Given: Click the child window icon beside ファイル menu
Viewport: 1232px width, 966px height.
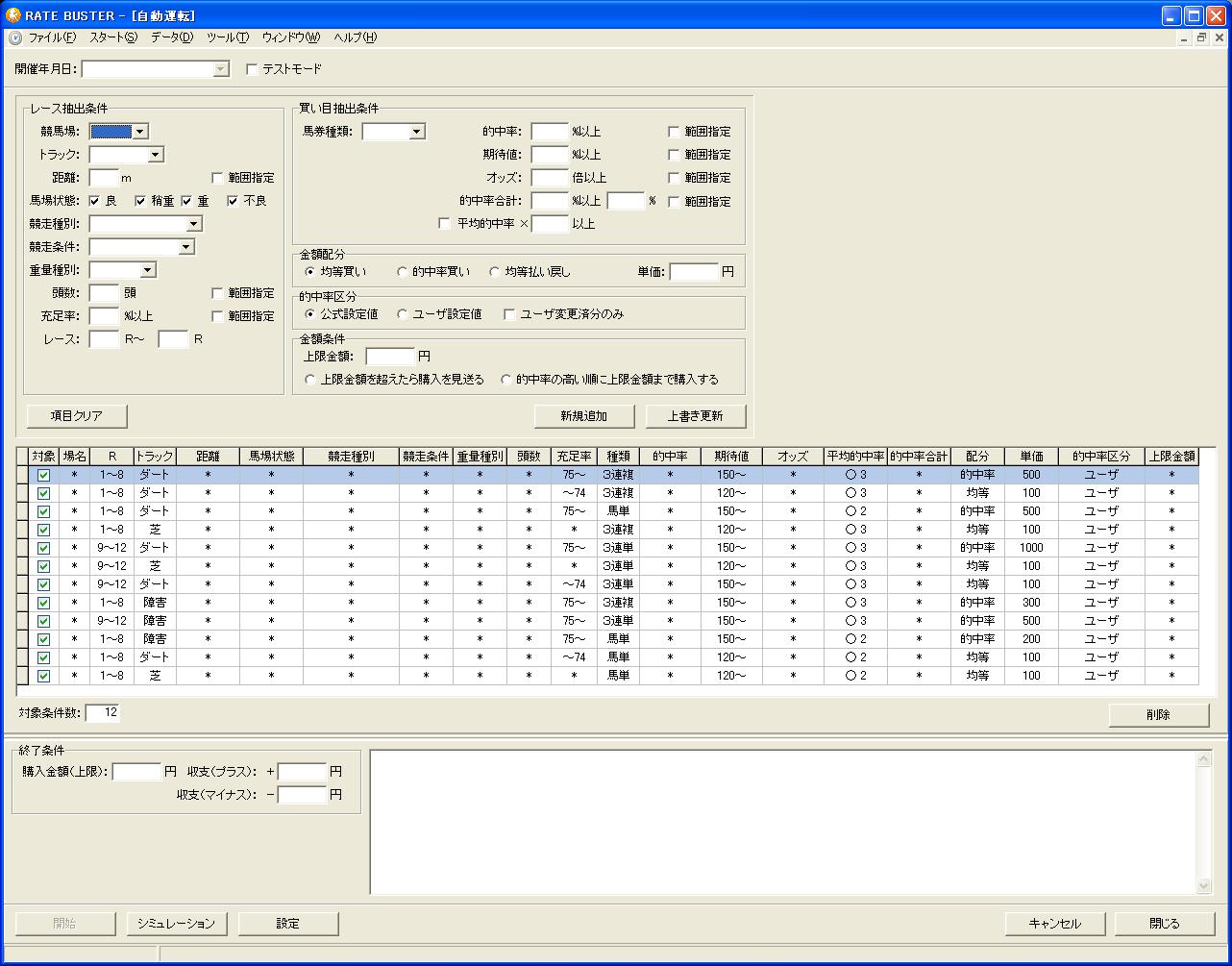Looking at the screenshot, I should [x=15, y=37].
